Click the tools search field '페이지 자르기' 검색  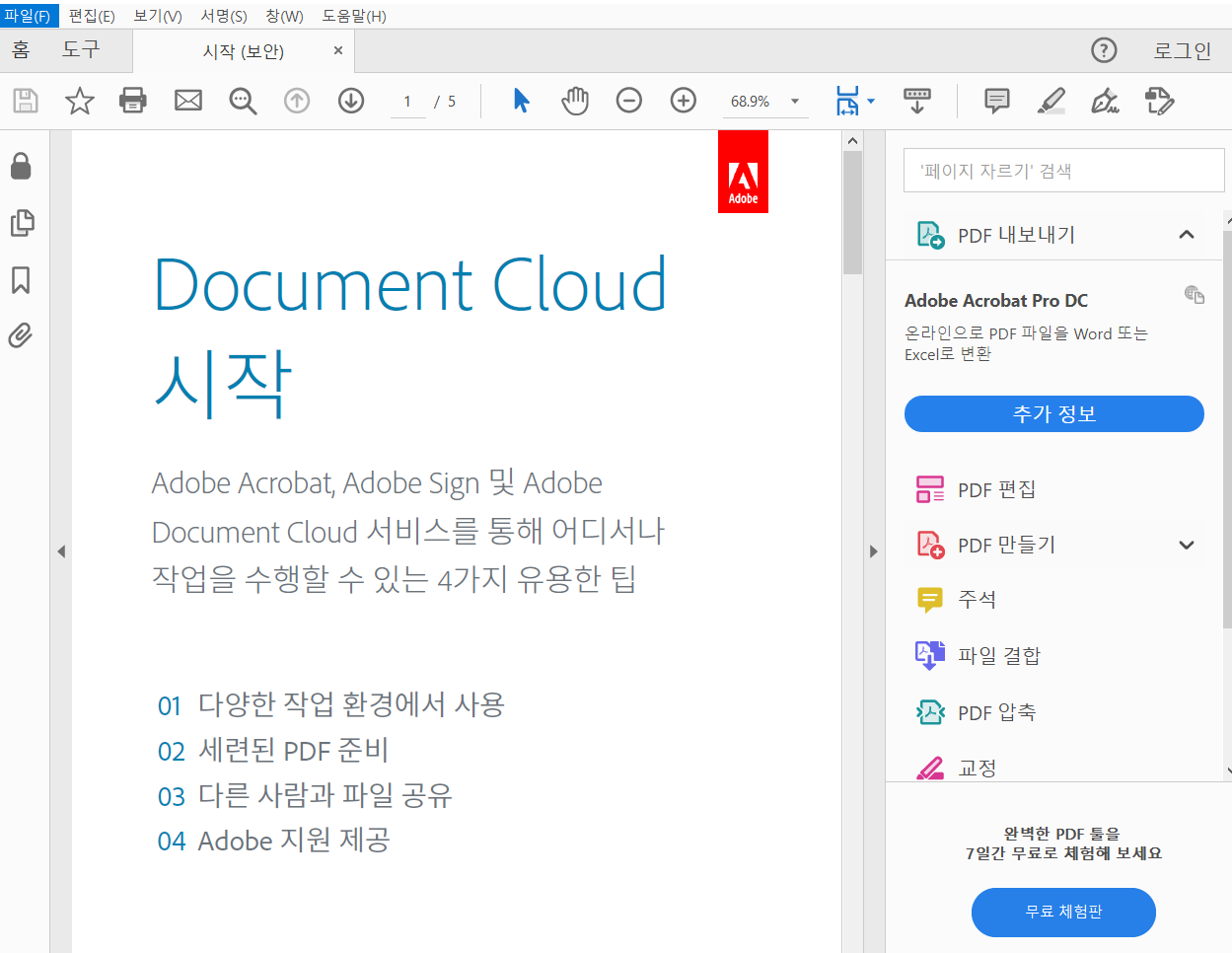pos(1063,171)
